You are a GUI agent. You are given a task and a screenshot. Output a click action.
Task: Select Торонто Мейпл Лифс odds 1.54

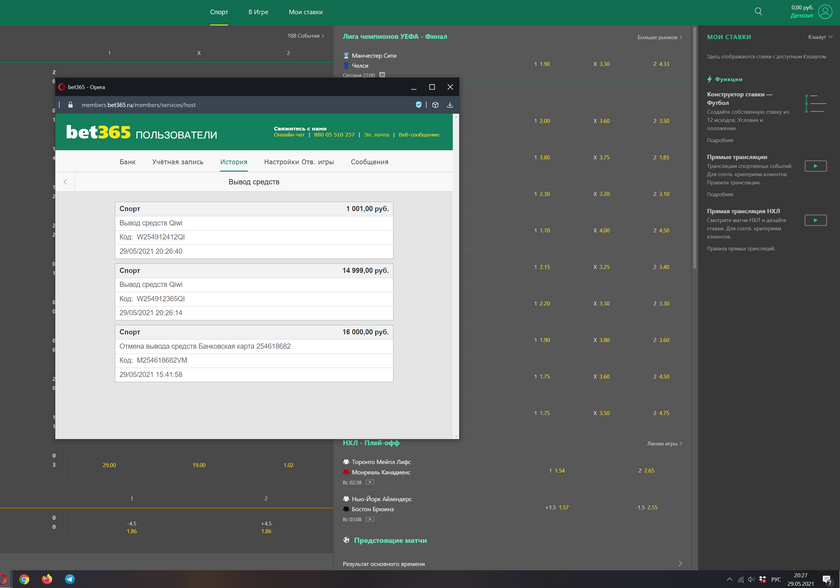[557, 471]
